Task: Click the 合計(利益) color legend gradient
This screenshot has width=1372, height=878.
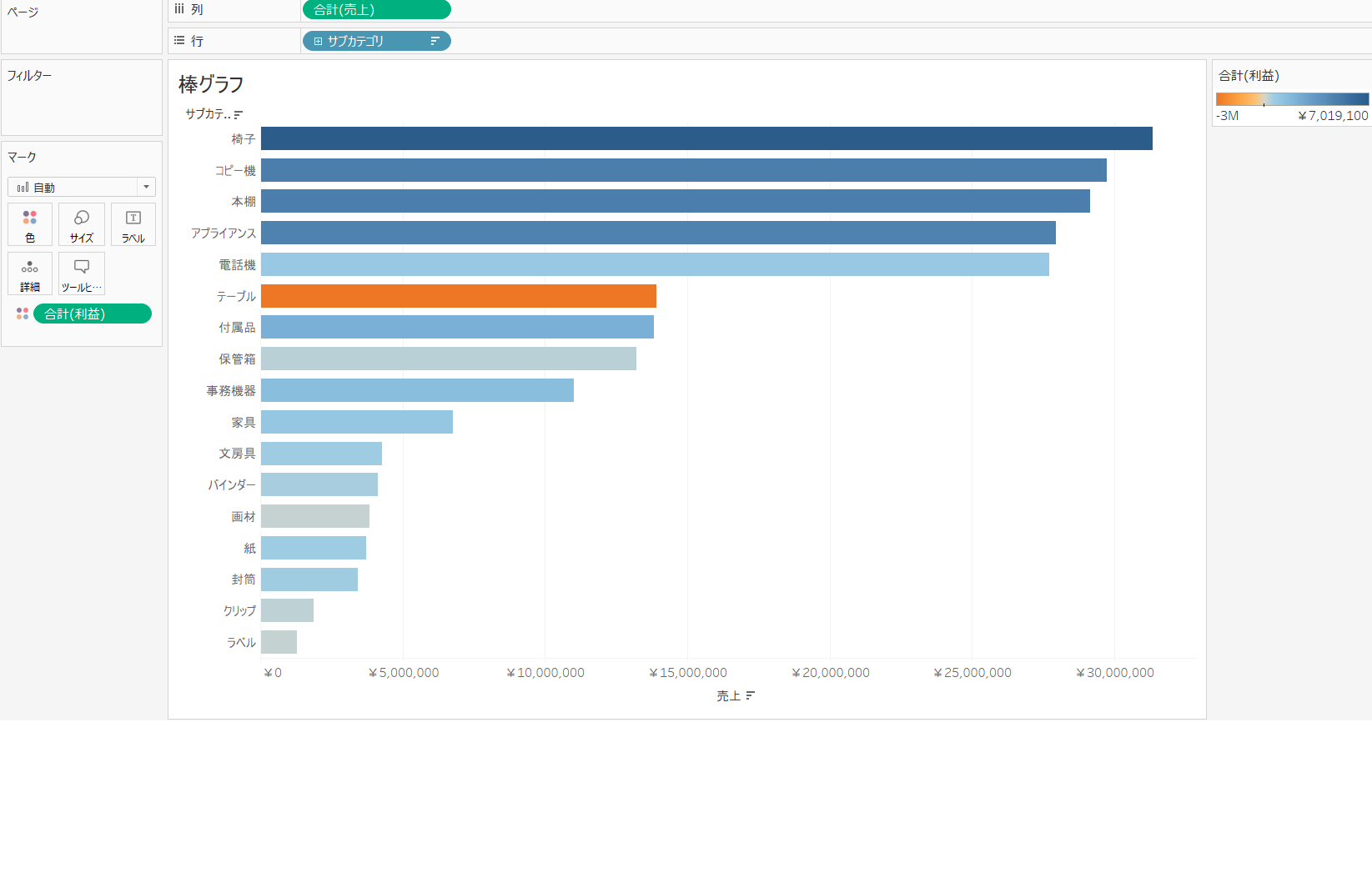Action: pos(1292,99)
